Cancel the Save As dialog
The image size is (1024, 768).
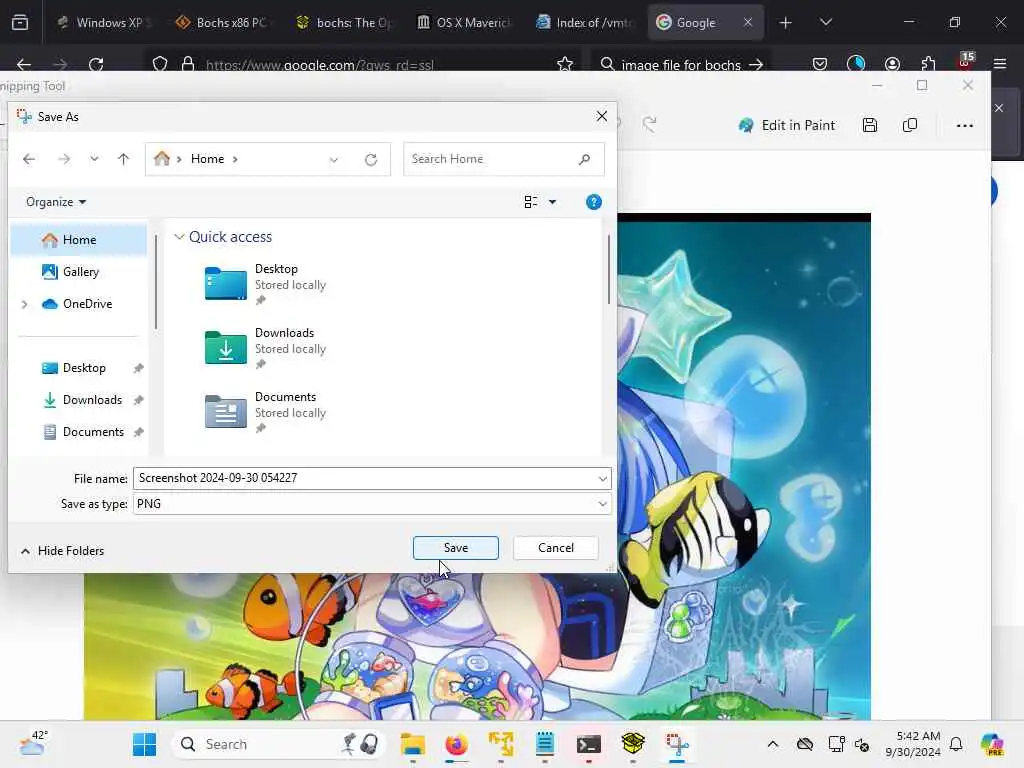click(556, 548)
